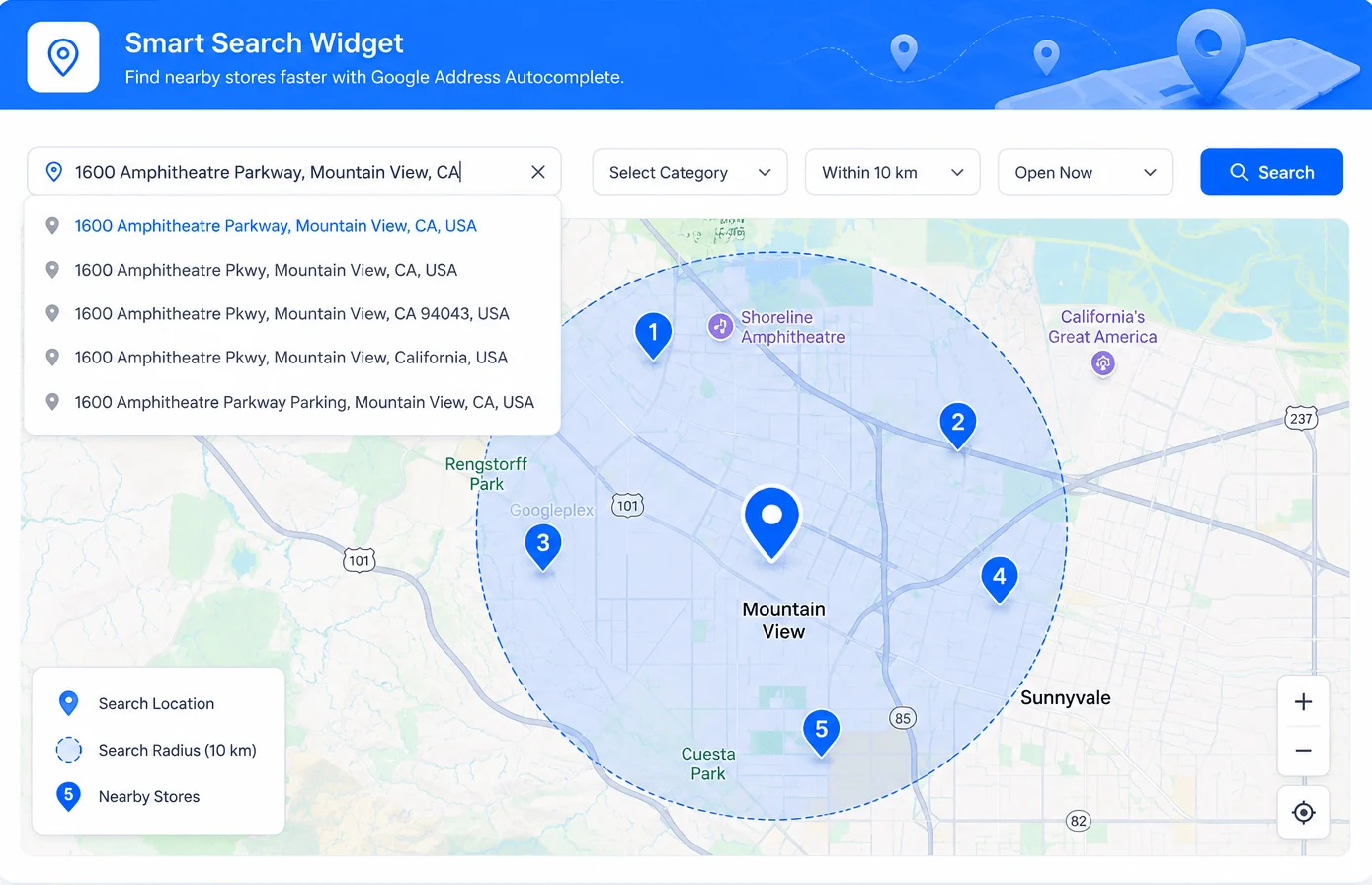Click the Shoreline Amphitheatre music venue icon

721,326
